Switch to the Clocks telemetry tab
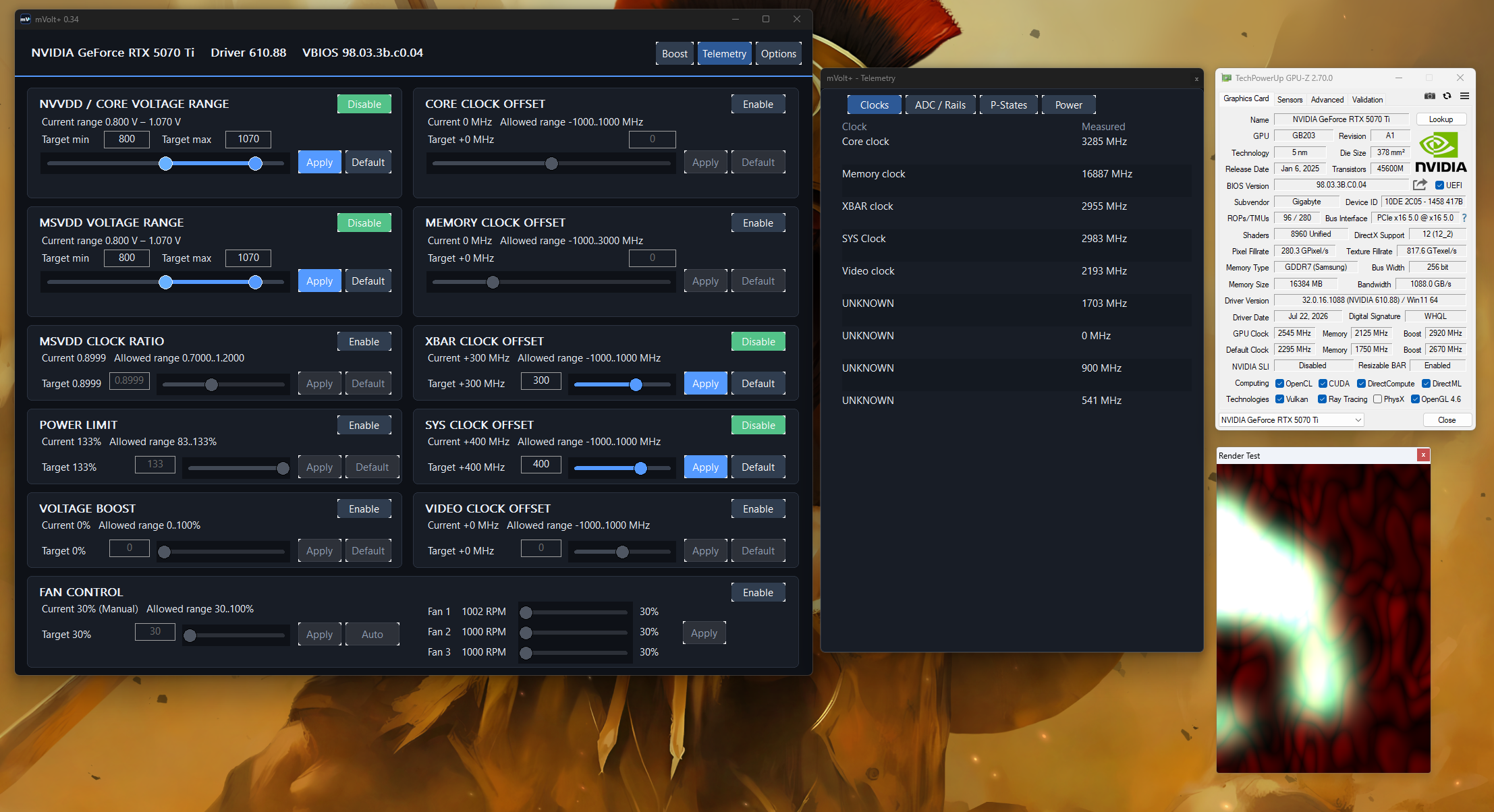The height and width of the screenshot is (812, 1494). [x=874, y=105]
